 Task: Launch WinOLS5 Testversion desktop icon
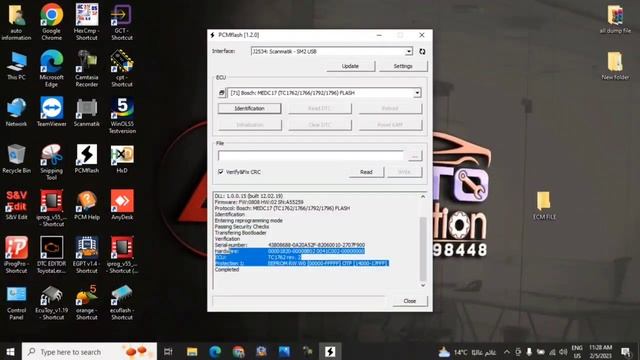pyautogui.click(x=122, y=116)
